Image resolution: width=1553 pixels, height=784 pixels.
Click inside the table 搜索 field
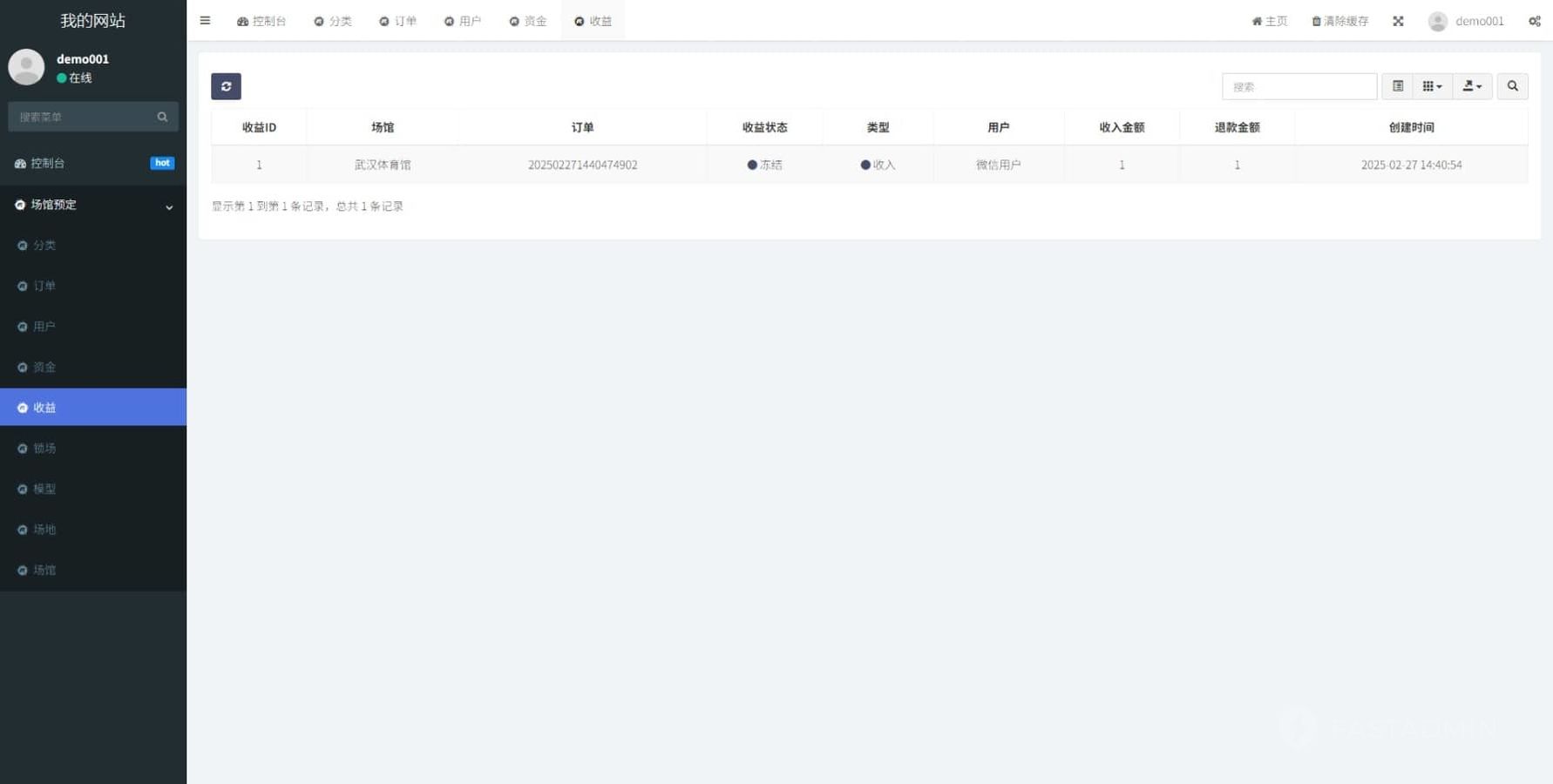click(x=1299, y=86)
